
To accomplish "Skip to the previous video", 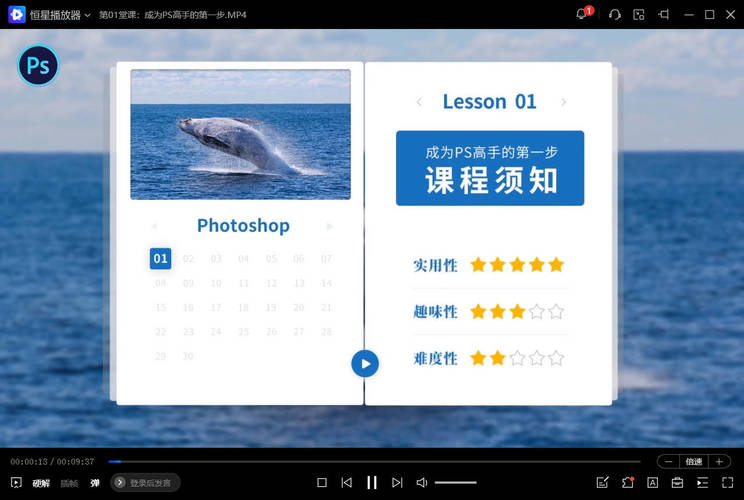I will (x=346, y=482).
